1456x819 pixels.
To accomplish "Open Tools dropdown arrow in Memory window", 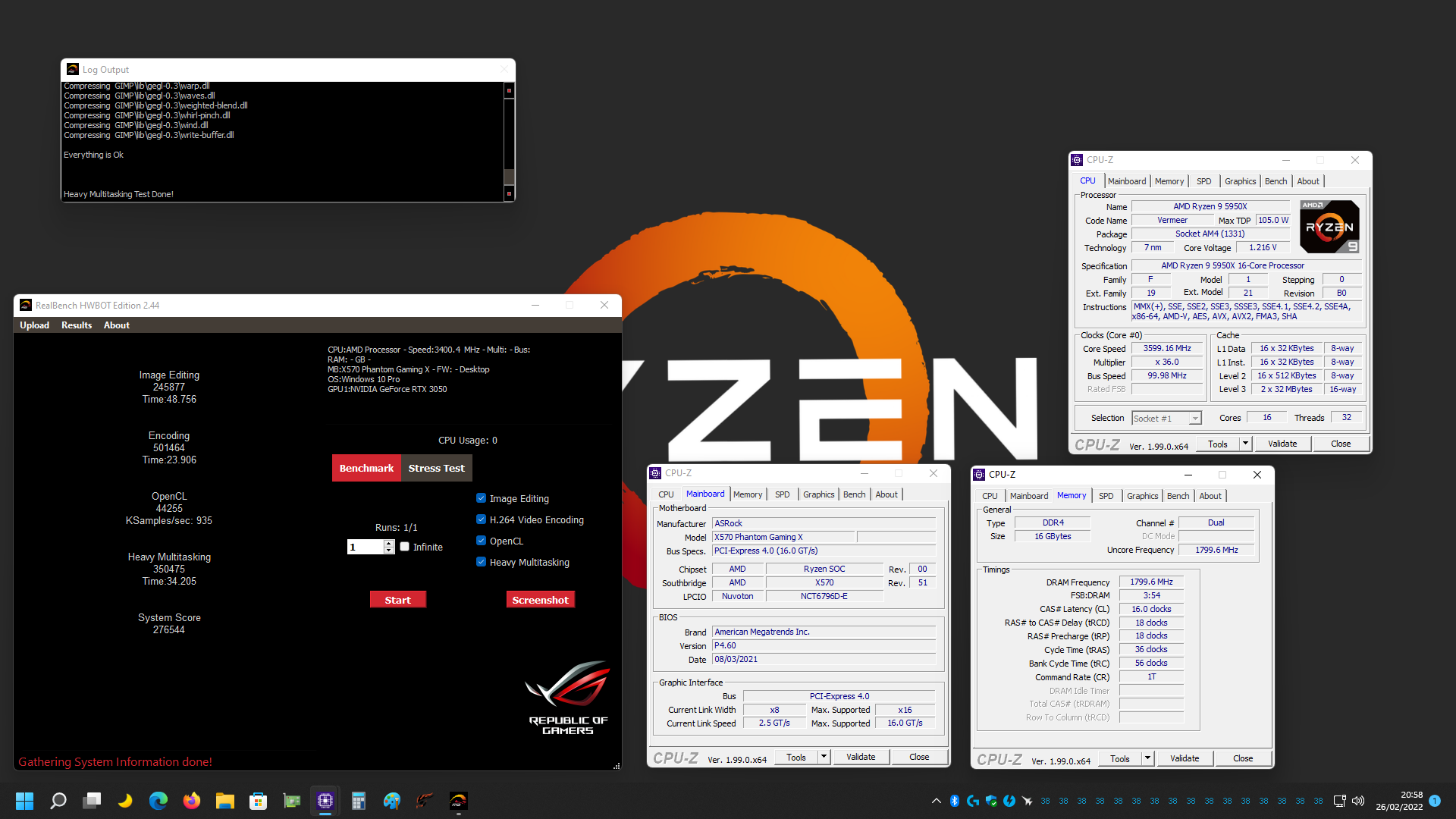I will point(1147,758).
